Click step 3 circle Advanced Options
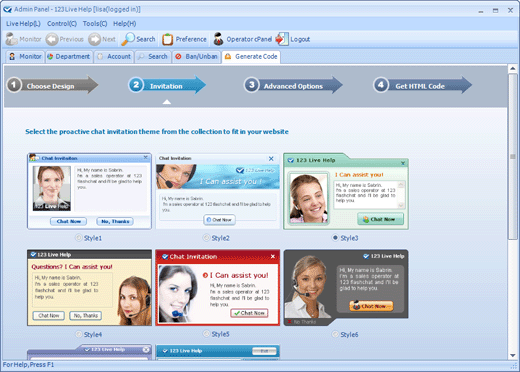Screen dimensions: 520x372 pos(252,85)
